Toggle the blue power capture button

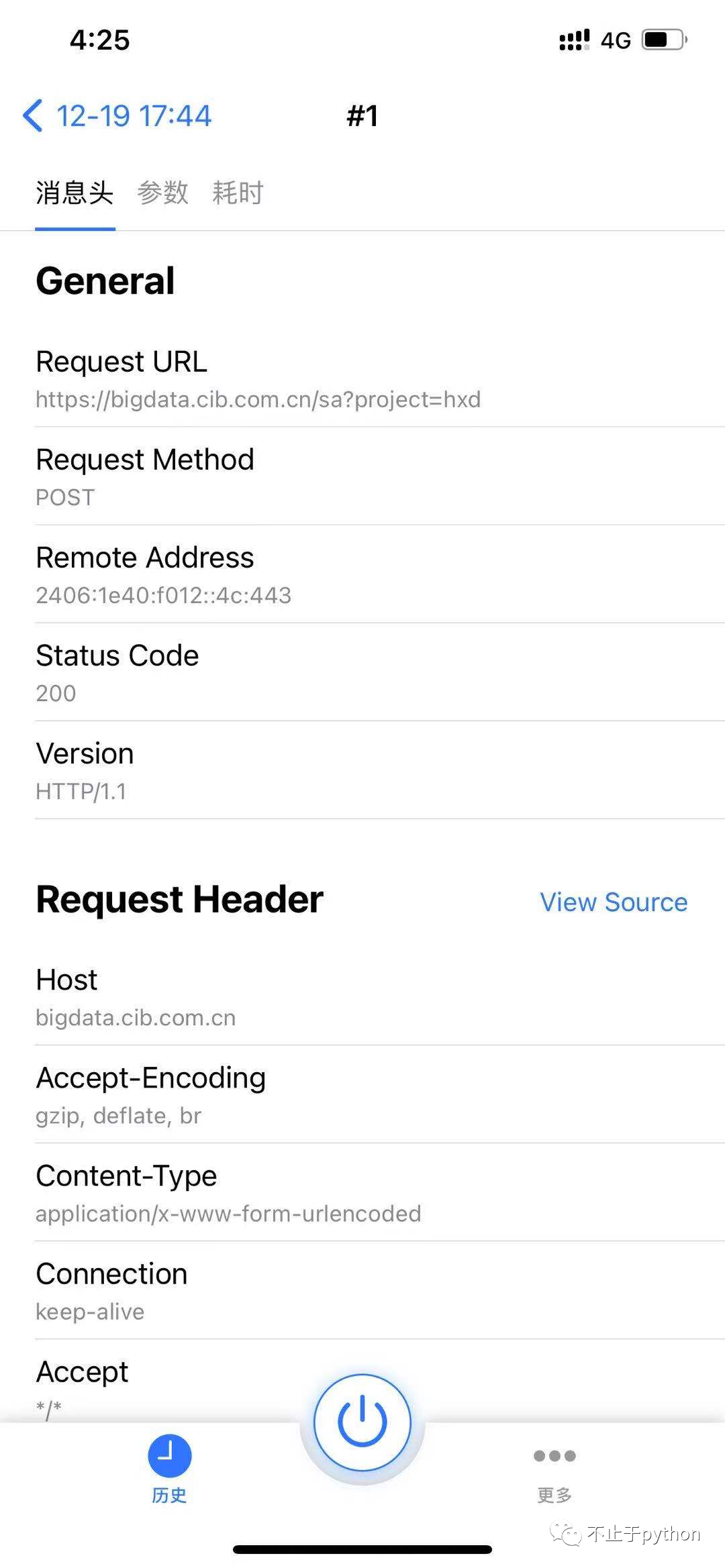pyautogui.click(x=362, y=1422)
